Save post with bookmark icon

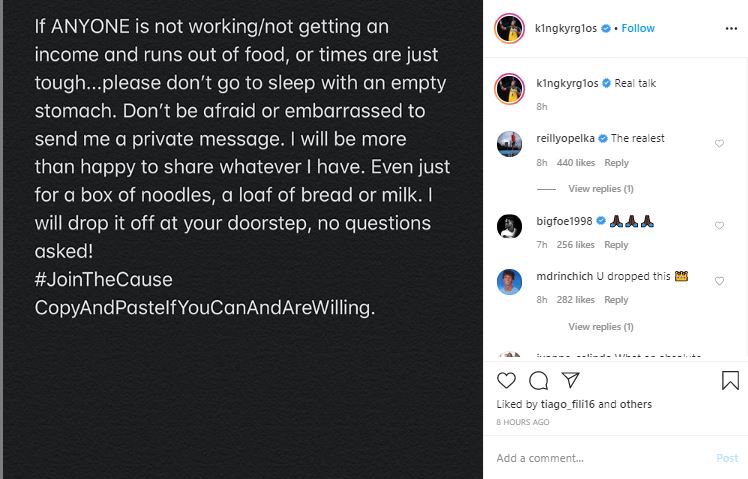point(730,380)
